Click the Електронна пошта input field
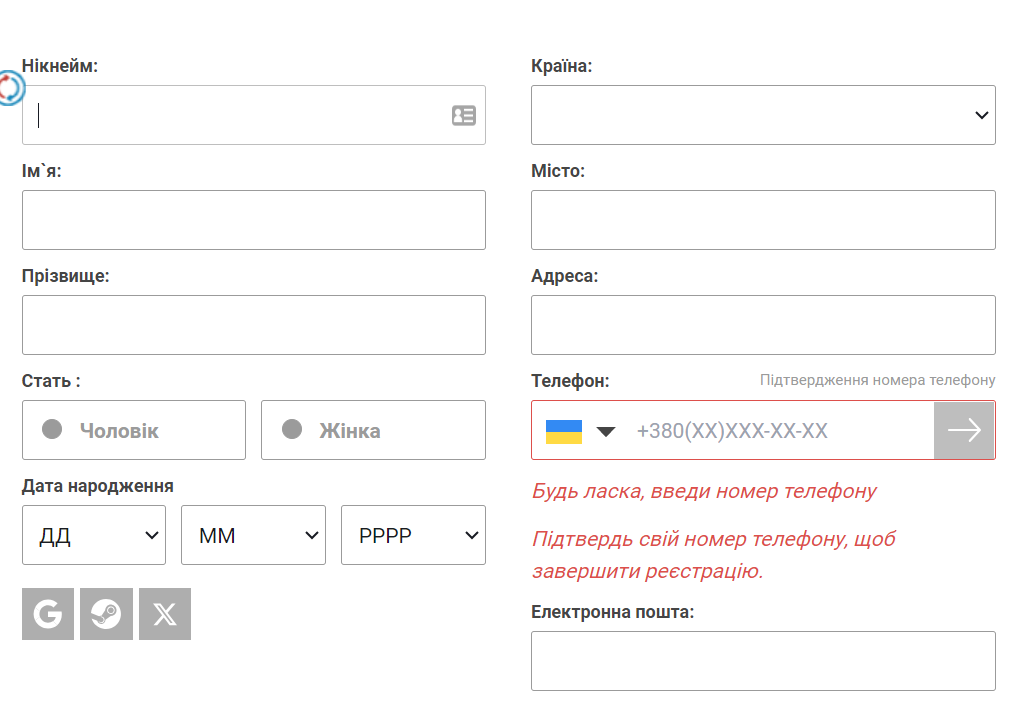1024x706 pixels. (x=763, y=661)
